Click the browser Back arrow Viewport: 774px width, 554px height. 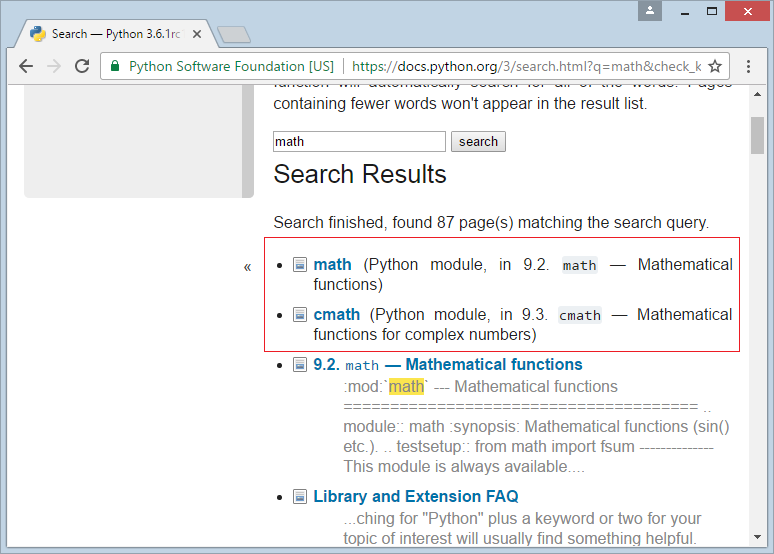click(x=26, y=66)
